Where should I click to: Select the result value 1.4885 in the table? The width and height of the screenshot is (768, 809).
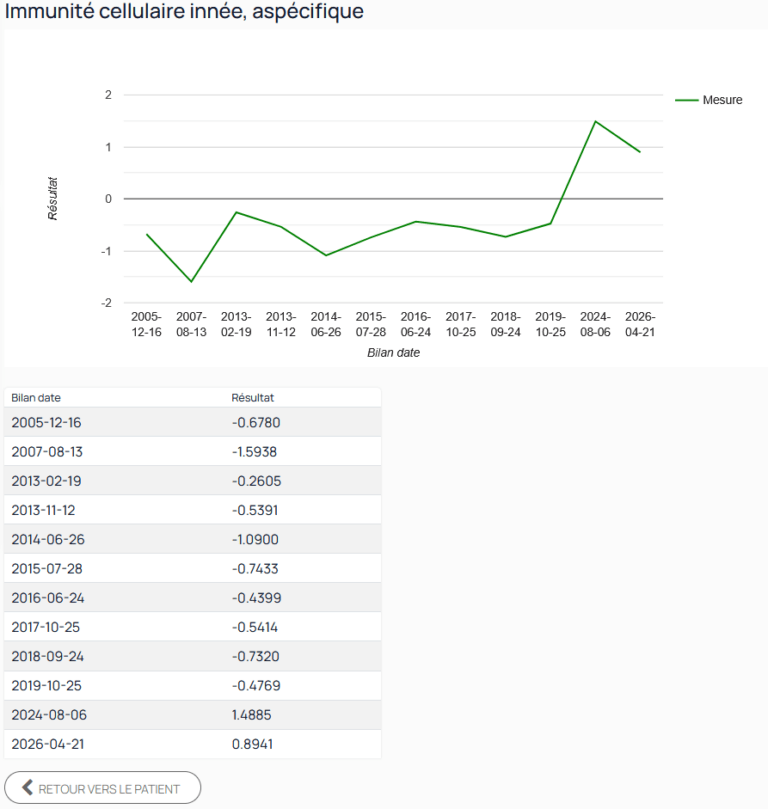[251, 715]
